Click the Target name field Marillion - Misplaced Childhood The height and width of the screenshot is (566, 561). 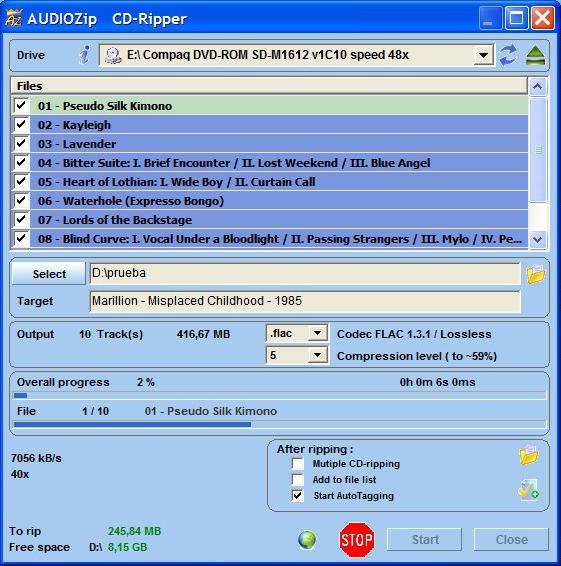point(305,301)
